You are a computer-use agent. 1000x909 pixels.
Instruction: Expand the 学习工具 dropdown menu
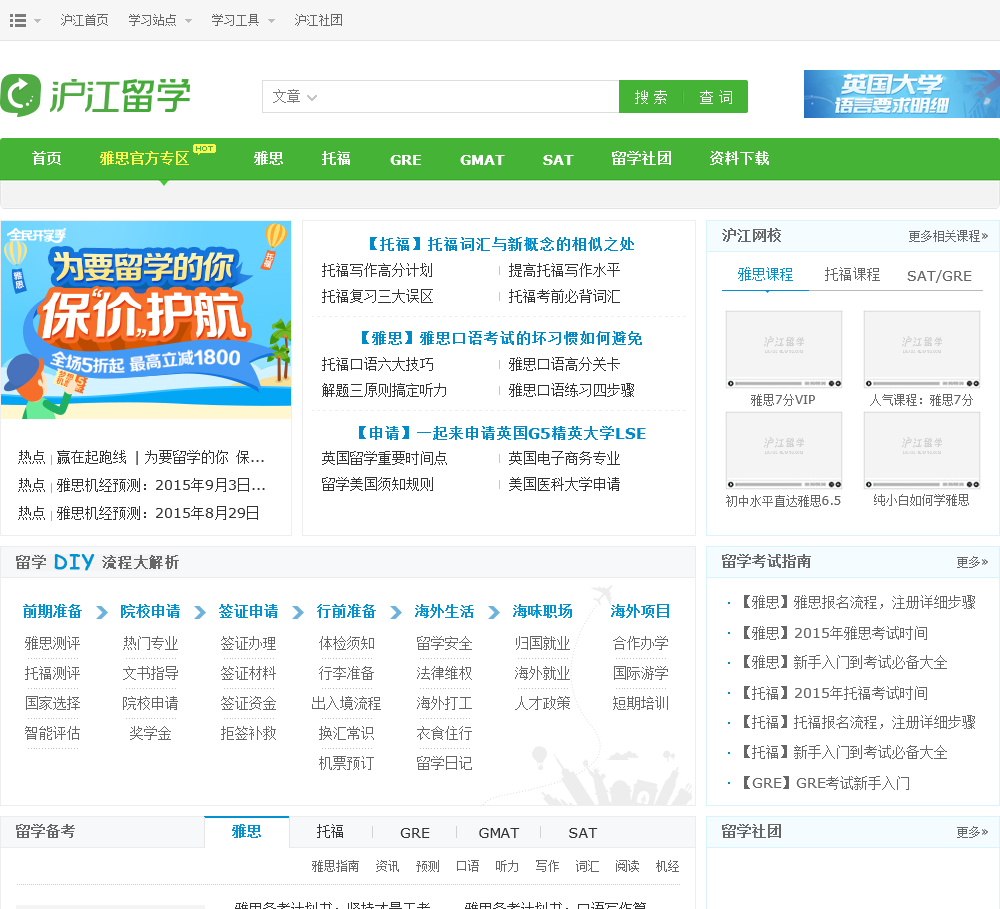[243, 20]
